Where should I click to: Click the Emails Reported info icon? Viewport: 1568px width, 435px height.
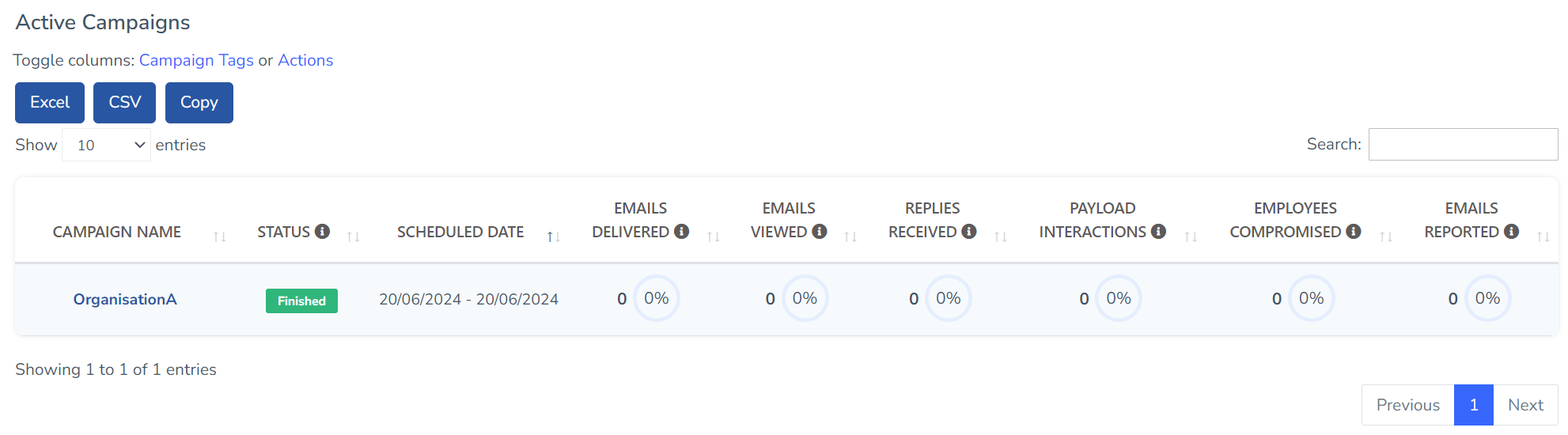click(1511, 231)
